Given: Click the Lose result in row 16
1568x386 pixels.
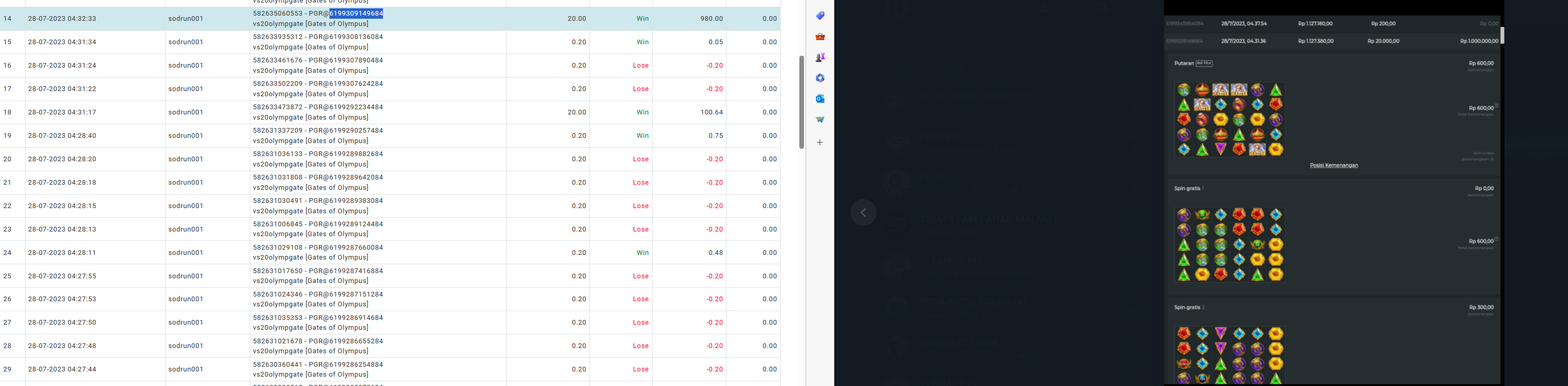Looking at the screenshot, I should (641, 65).
